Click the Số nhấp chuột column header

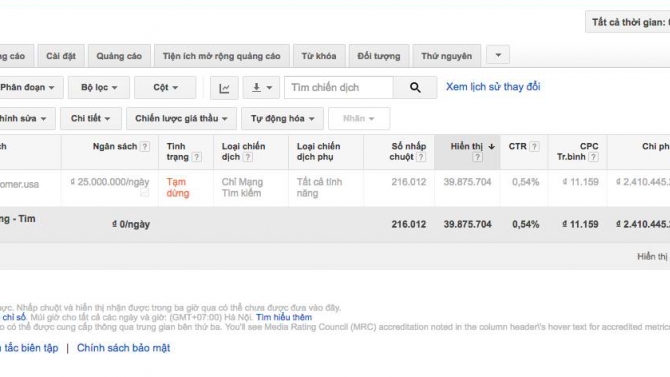click(x=399, y=152)
